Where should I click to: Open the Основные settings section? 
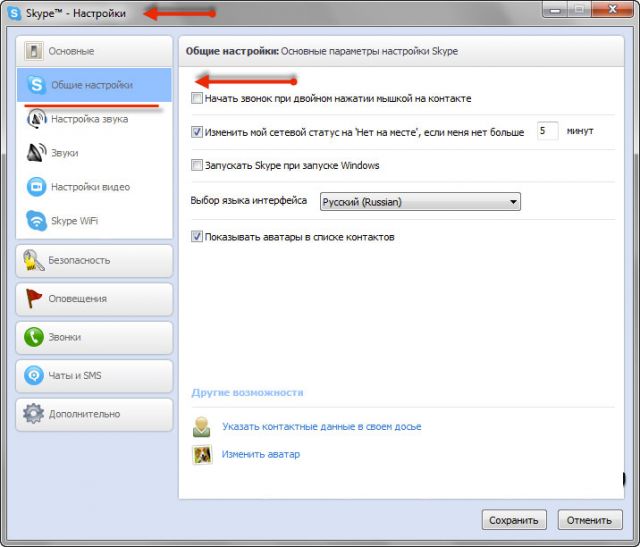coord(94,51)
